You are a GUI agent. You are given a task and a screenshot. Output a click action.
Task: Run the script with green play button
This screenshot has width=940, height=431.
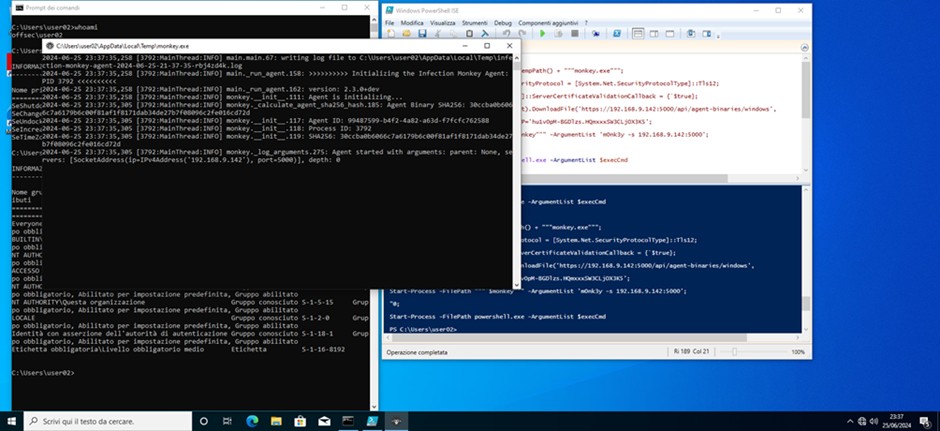tap(542, 33)
